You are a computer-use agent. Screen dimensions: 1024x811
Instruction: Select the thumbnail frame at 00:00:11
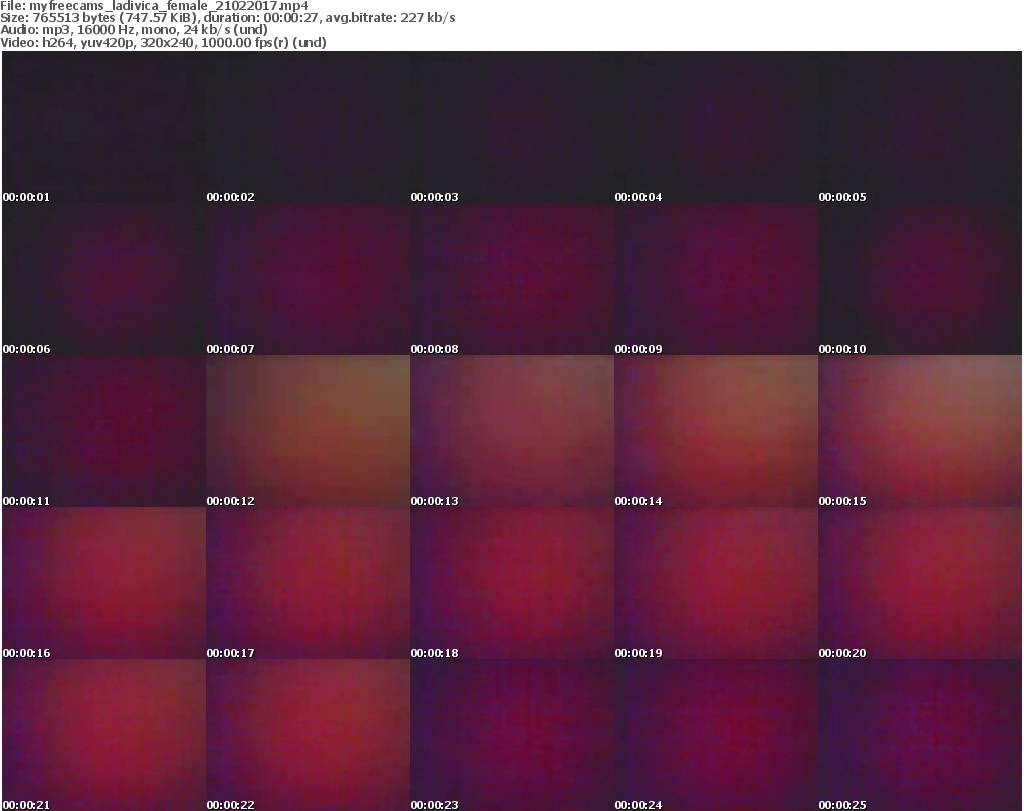click(x=104, y=431)
